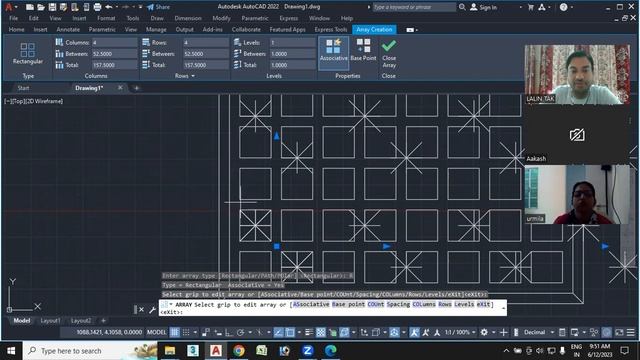
Task: Click the blue upward triangle row grip
Action: 277,136
